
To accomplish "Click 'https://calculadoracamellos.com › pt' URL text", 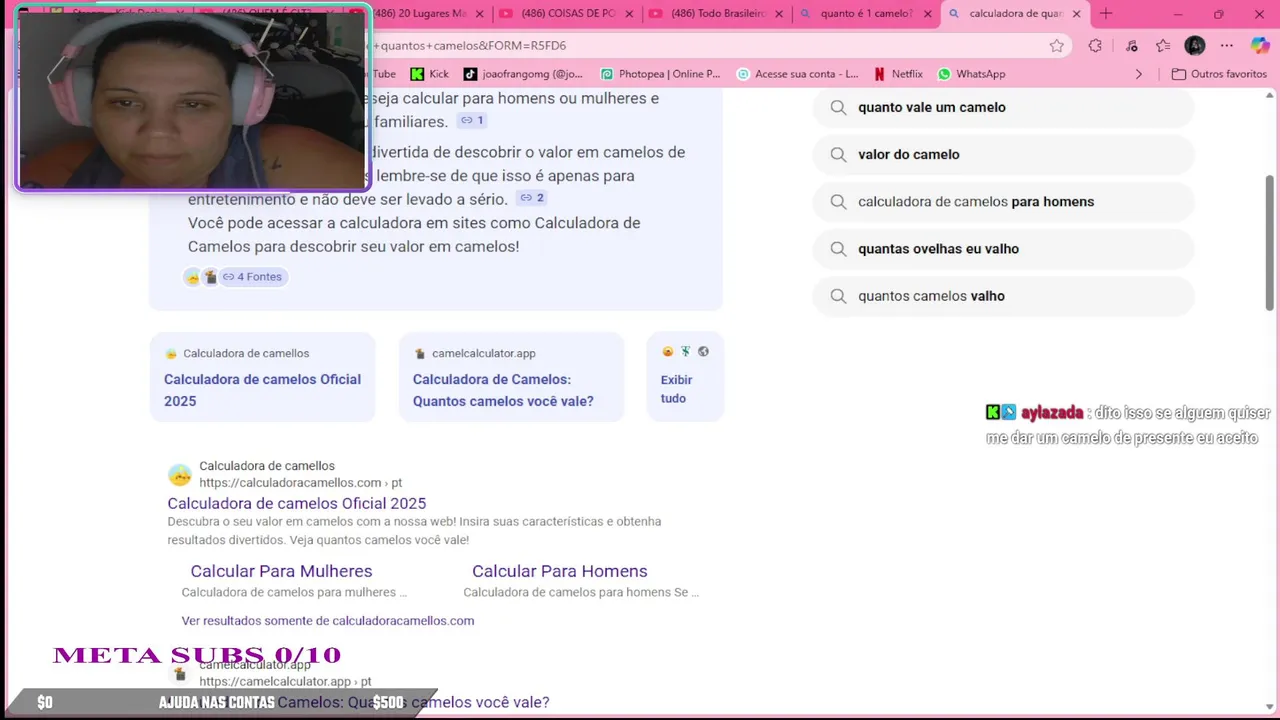I will pos(300,483).
